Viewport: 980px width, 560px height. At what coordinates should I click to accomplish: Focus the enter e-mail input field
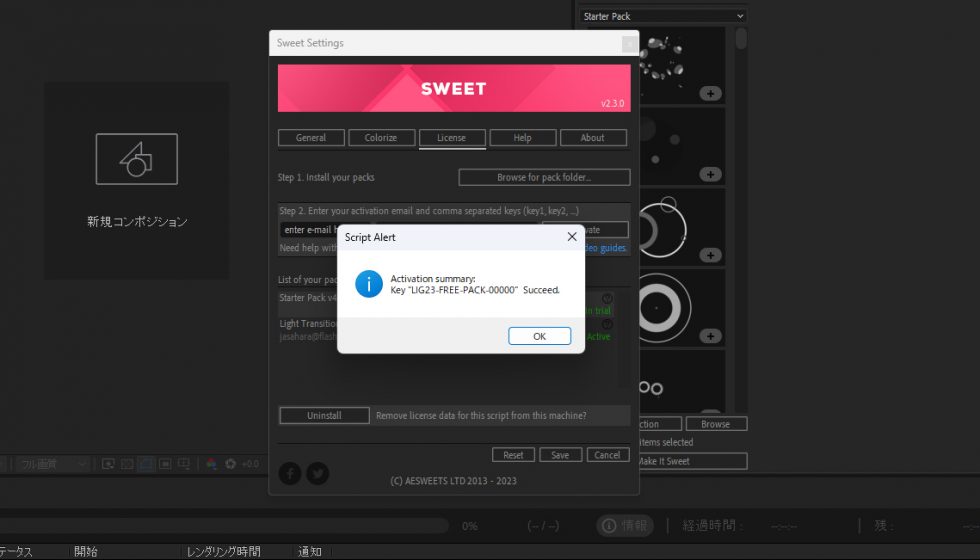pos(309,230)
